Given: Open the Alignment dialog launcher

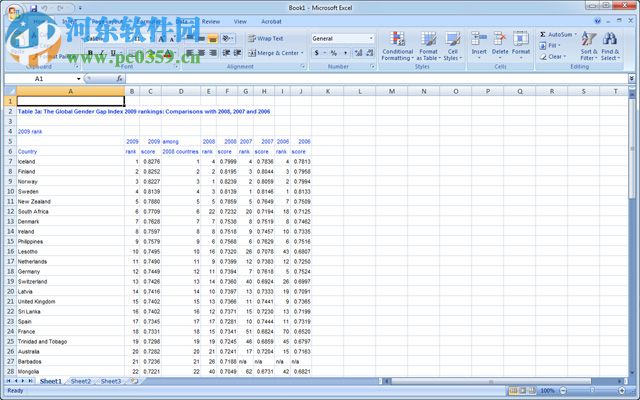Looking at the screenshot, I should 303,67.
